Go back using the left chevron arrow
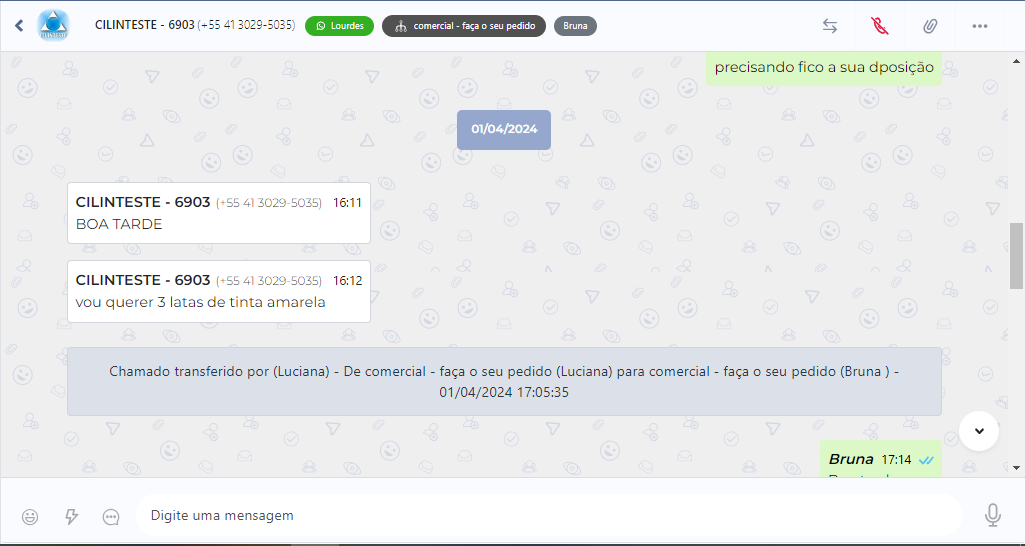Screen dimensions: 1025x546 (x=19, y=26)
